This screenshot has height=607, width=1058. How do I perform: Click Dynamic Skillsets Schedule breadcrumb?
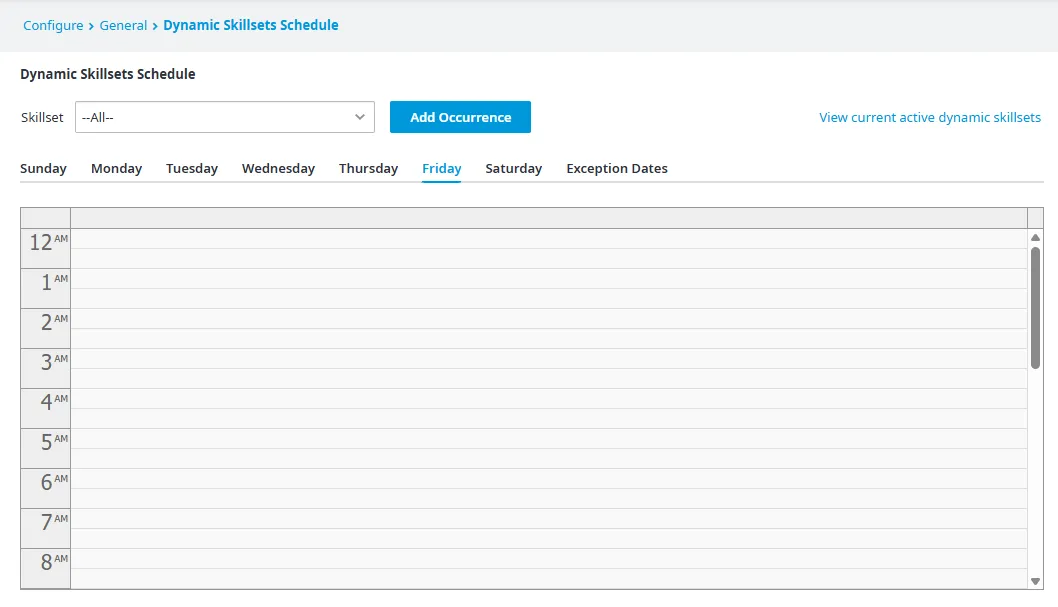[x=250, y=25]
